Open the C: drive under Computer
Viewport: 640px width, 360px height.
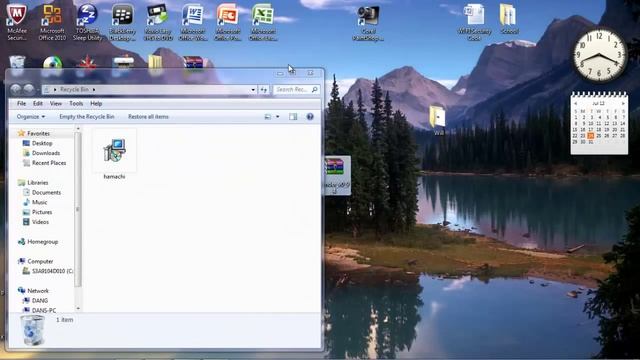[52, 271]
